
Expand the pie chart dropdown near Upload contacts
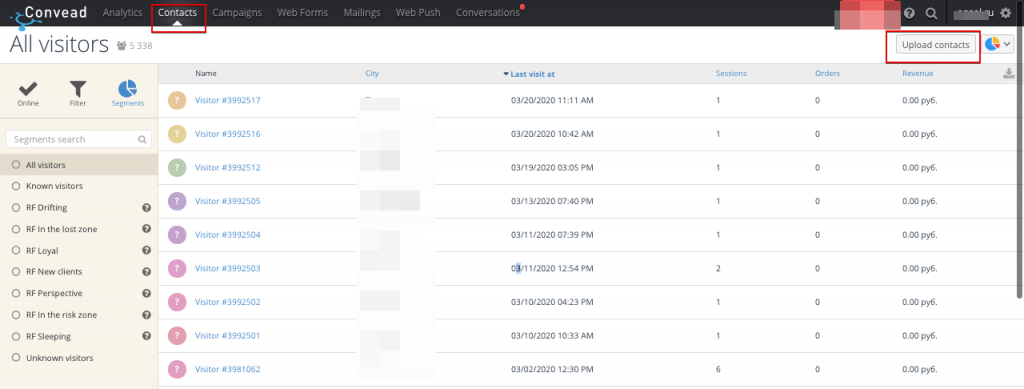999,44
